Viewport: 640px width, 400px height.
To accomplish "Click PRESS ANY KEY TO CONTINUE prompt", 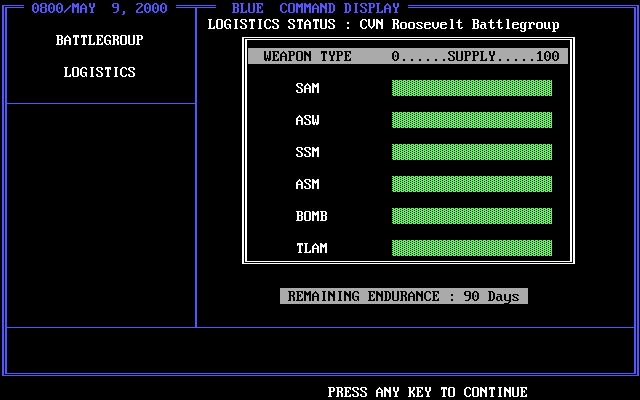I will click(427, 392).
